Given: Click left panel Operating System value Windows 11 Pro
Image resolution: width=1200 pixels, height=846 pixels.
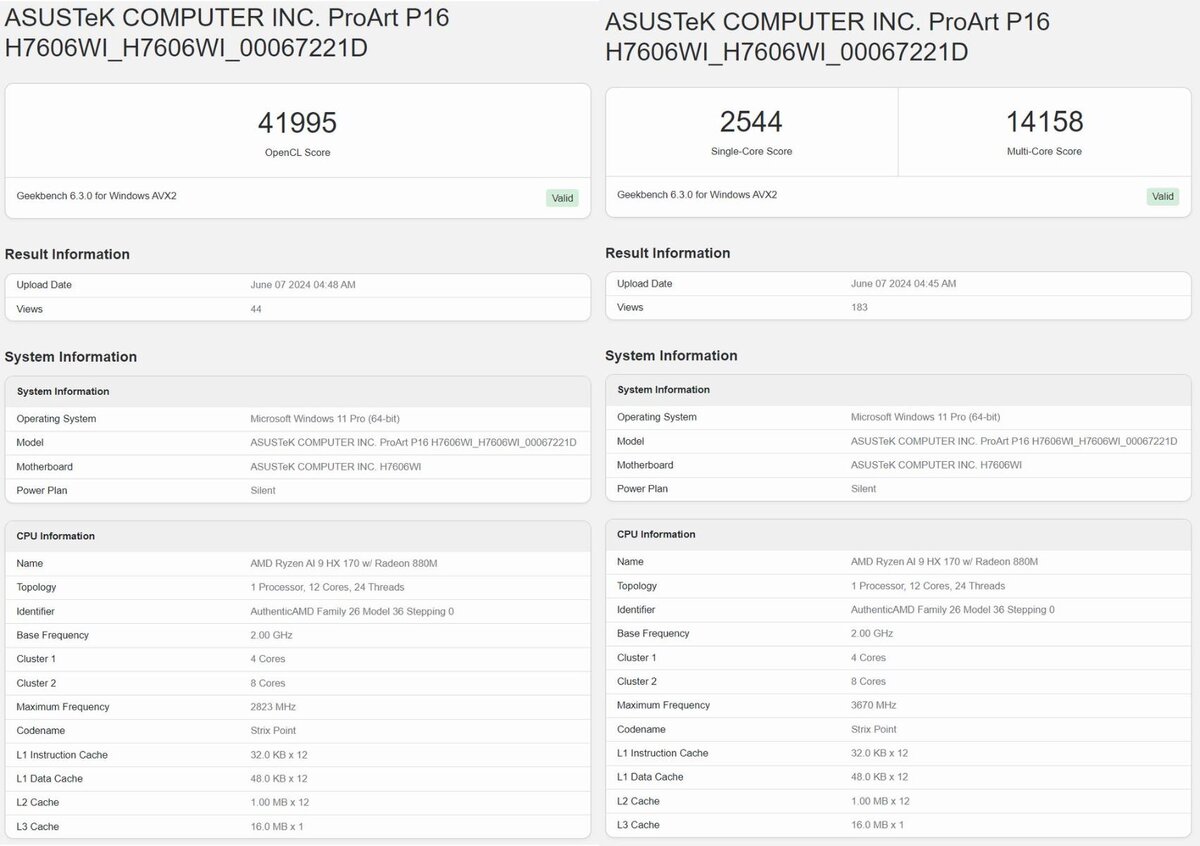Looking at the screenshot, I should [x=325, y=419].
